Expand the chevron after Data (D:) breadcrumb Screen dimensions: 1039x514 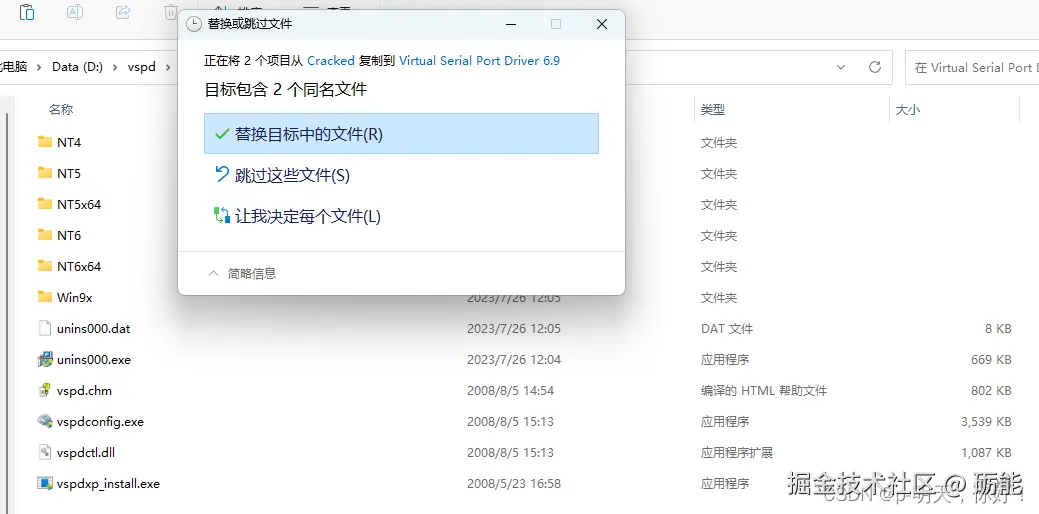click(x=115, y=67)
